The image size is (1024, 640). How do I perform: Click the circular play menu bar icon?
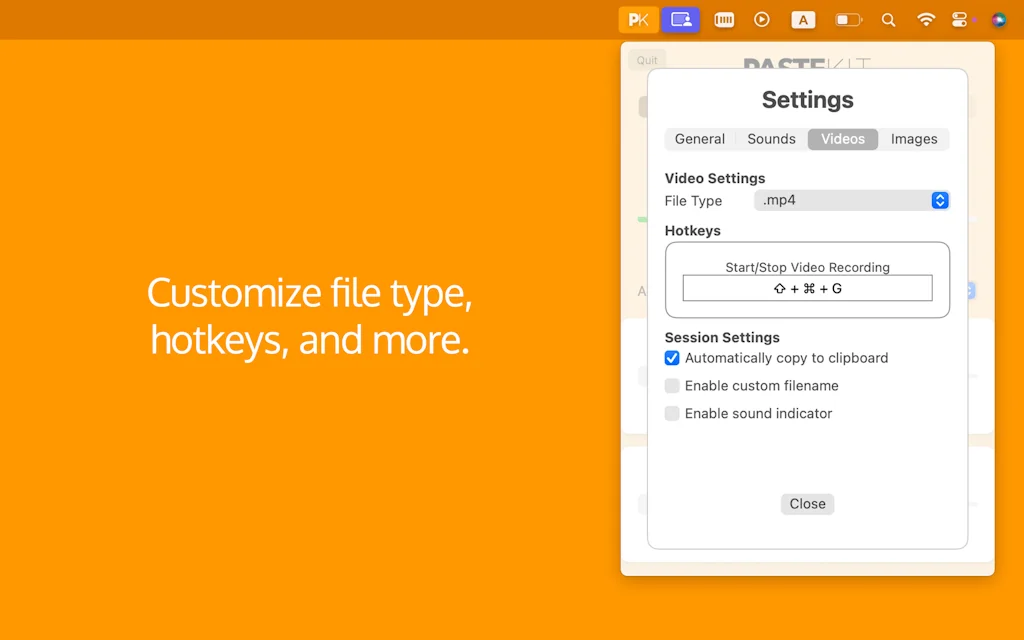762,19
